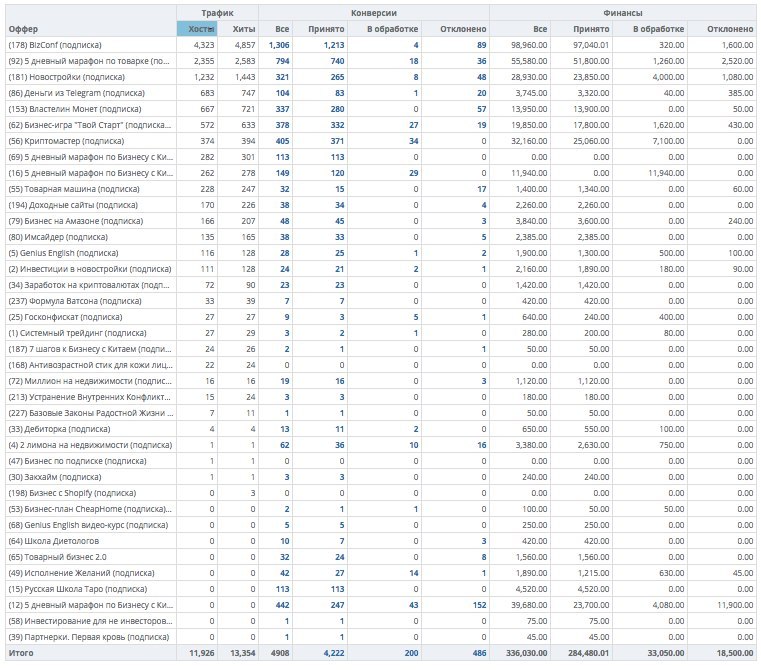
Task: Select the (64) Школа Диетологов offer
Action: pos(53,541)
